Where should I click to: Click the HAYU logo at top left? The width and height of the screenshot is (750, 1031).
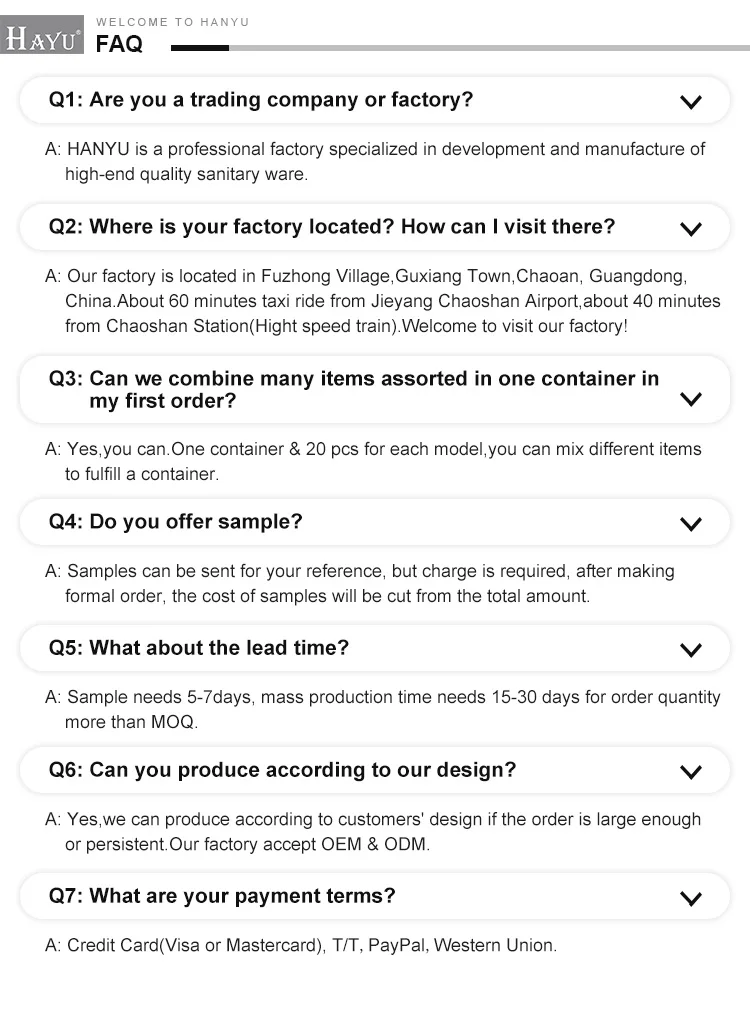click(x=42, y=35)
